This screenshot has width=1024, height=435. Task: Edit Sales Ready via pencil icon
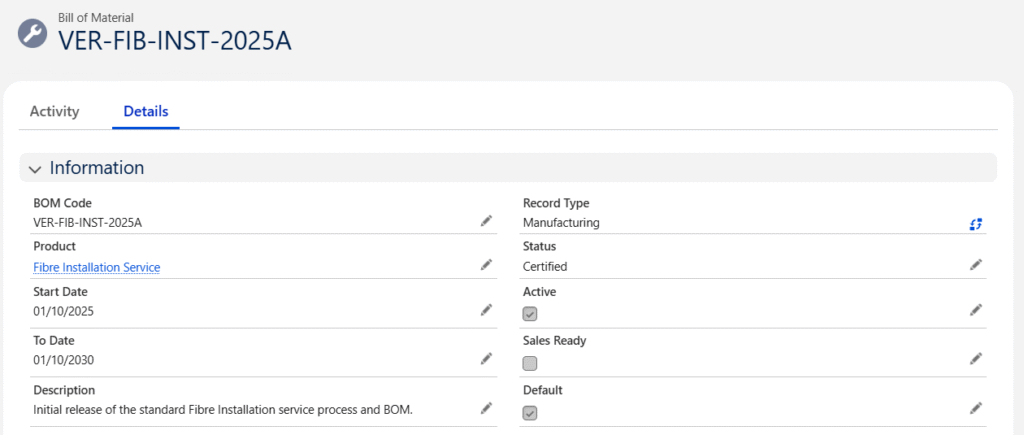(x=976, y=358)
